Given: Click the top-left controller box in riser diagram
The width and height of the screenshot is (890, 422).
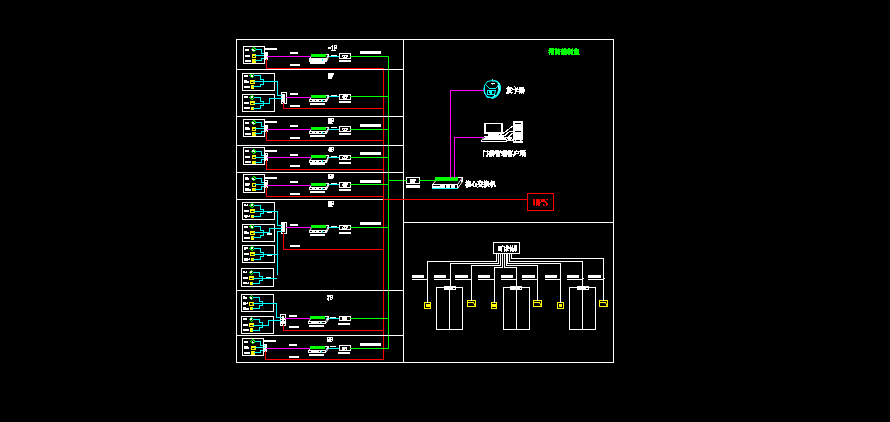Looking at the screenshot, I should point(253,55).
